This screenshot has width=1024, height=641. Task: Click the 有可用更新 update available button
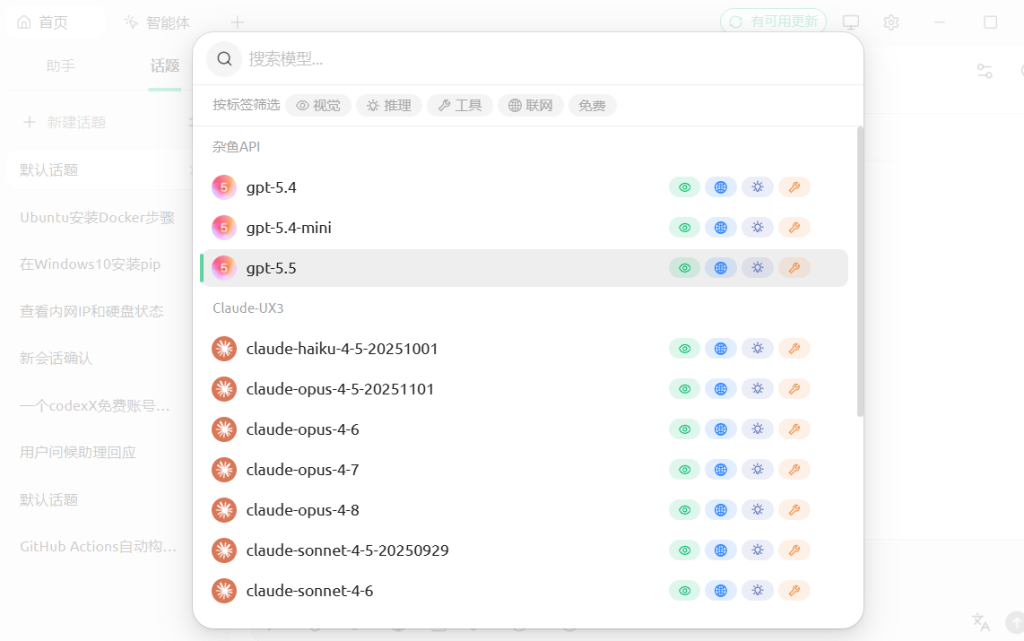[x=773, y=22]
